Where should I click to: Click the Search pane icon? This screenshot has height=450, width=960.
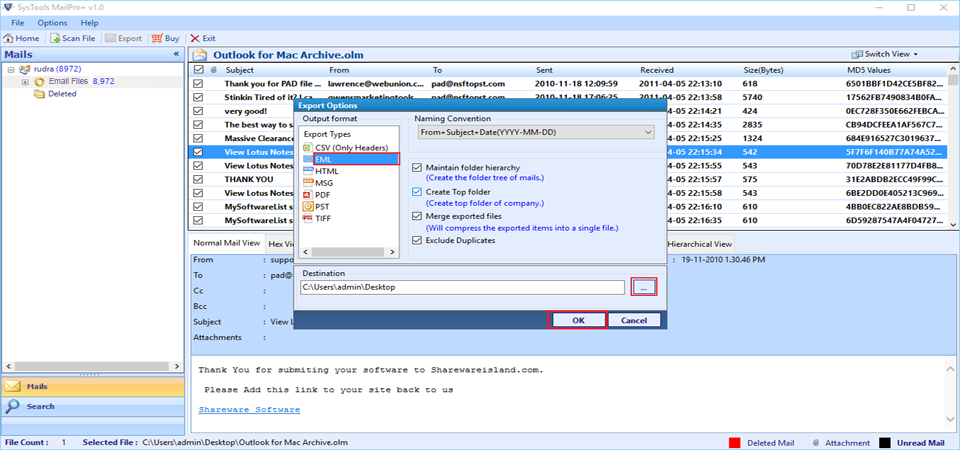(12, 406)
